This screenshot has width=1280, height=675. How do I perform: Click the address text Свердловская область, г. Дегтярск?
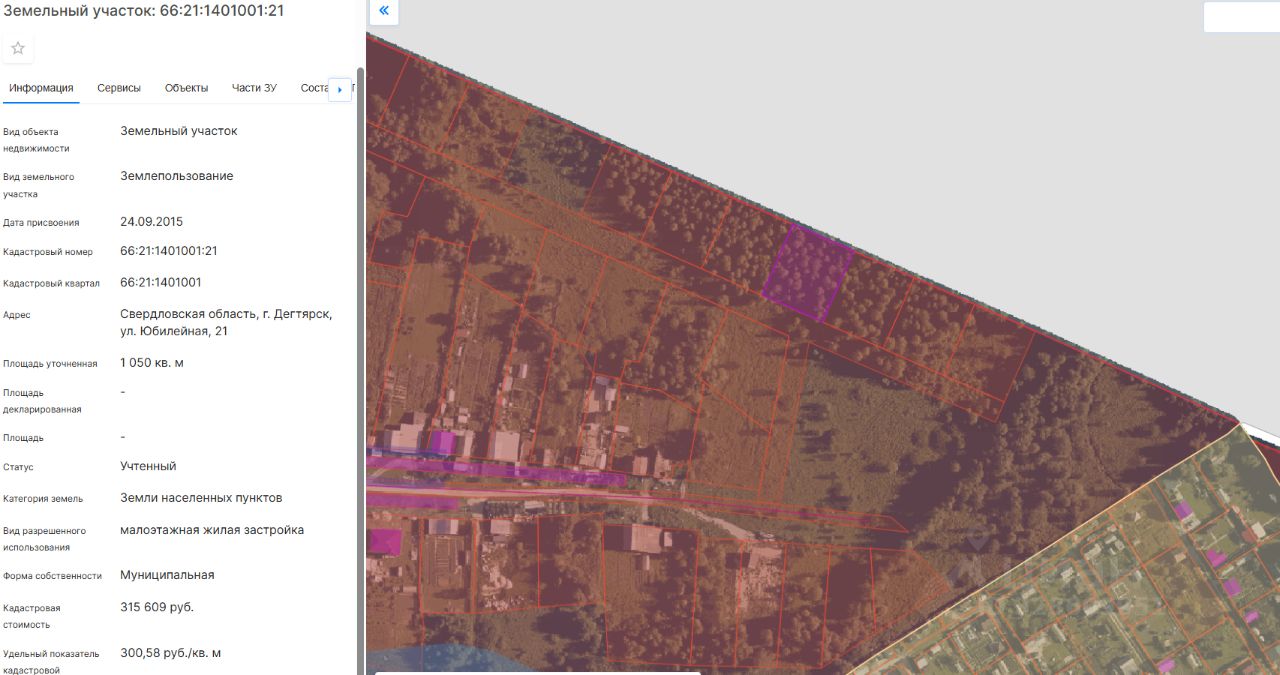(226, 314)
